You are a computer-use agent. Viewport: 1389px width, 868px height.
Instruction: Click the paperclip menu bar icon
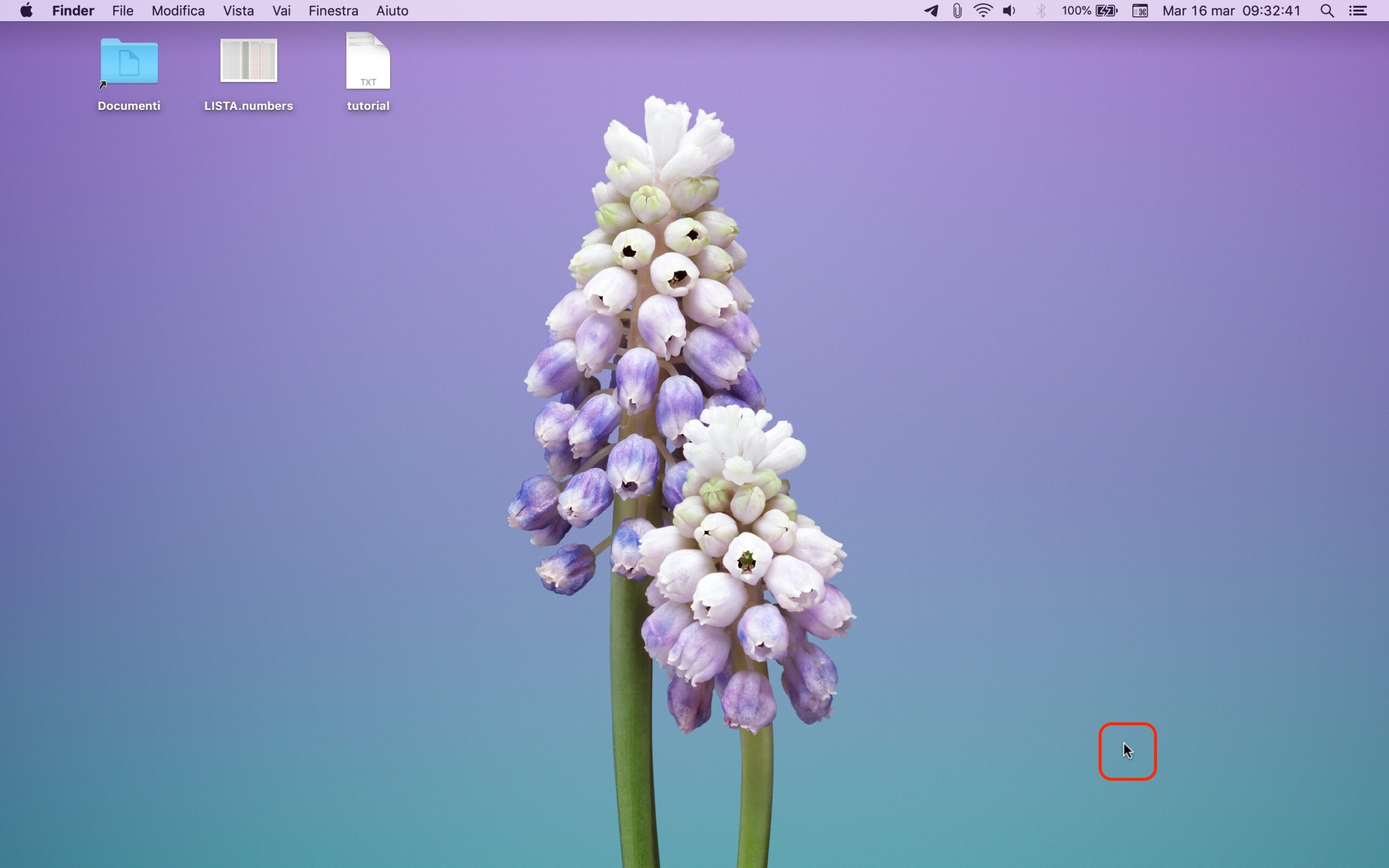point(957,11)
